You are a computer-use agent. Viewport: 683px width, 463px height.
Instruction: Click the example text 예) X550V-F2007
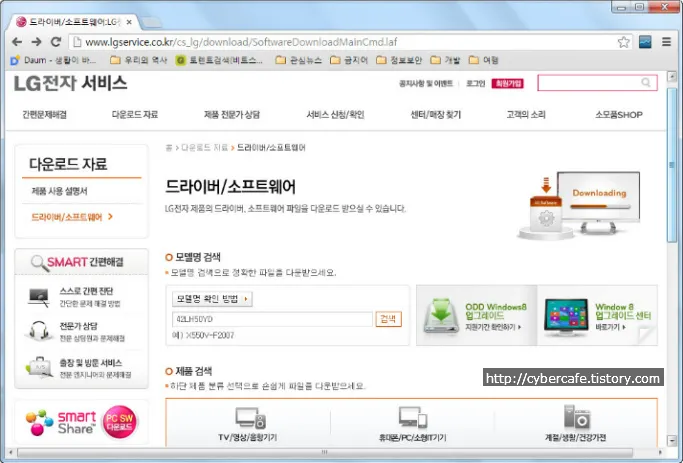click(203, 335)
